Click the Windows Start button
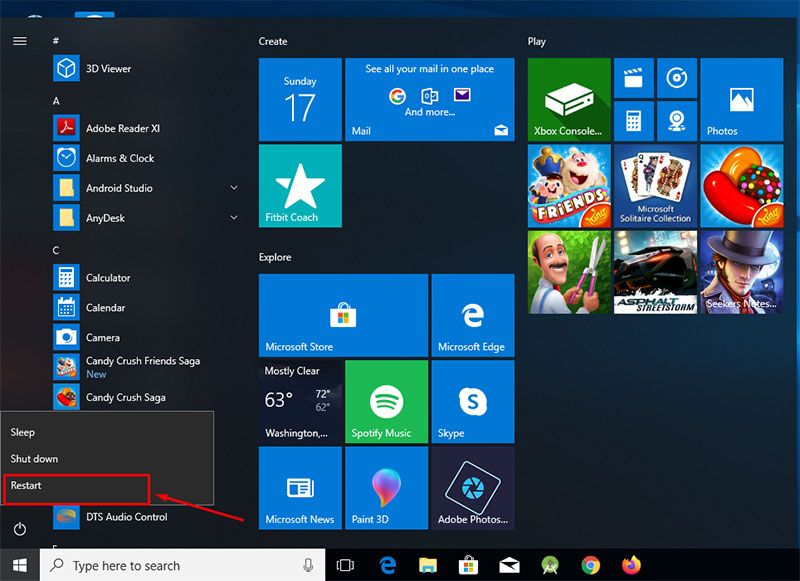This screenshot has height=581, width=800. [x=20, y=565]
